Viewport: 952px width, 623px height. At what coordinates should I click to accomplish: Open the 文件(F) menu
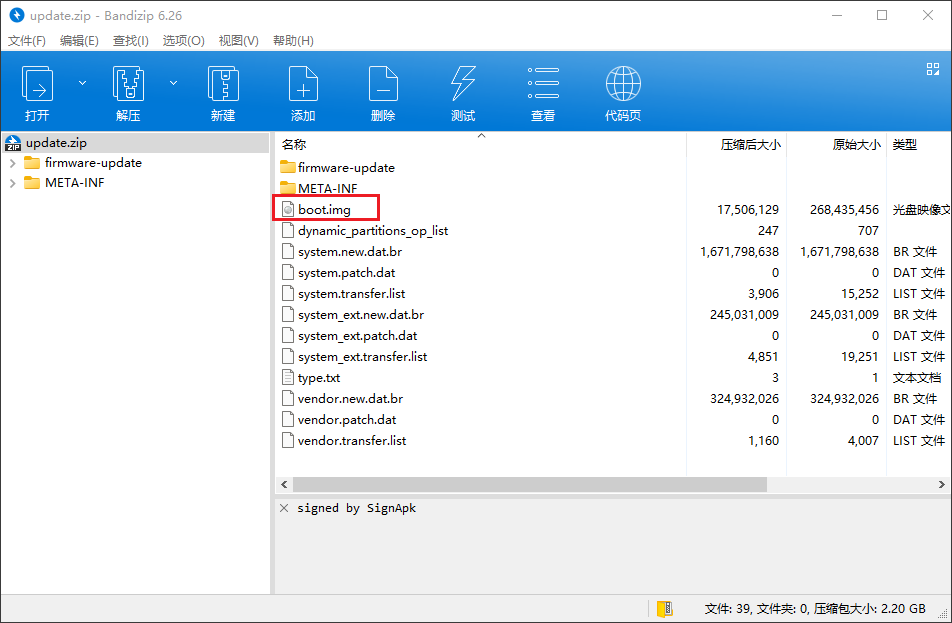pyautogui.click(x=27, y=41)
